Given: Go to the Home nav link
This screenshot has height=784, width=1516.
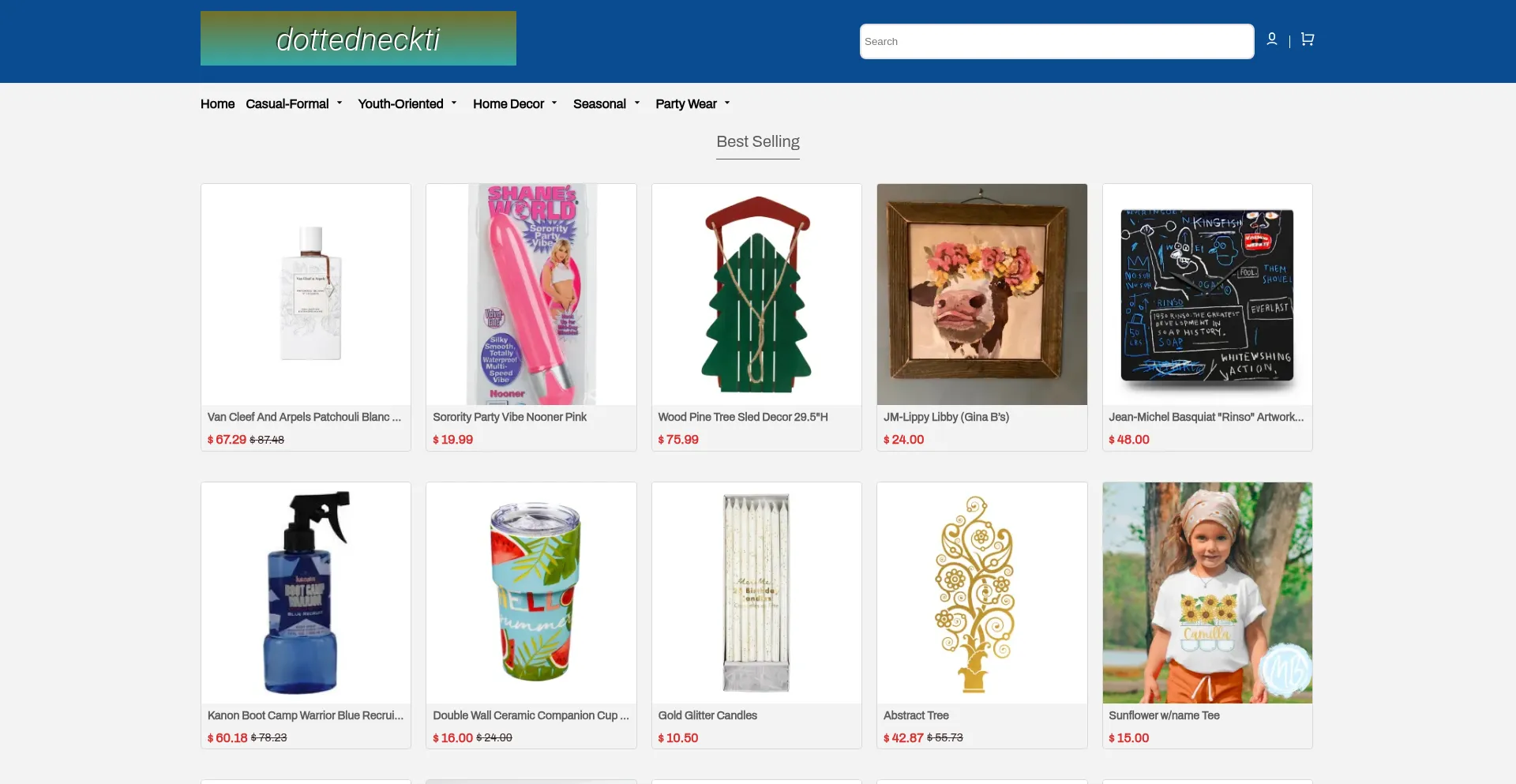Looking at the screenshot, I should (x=217, y=103).
